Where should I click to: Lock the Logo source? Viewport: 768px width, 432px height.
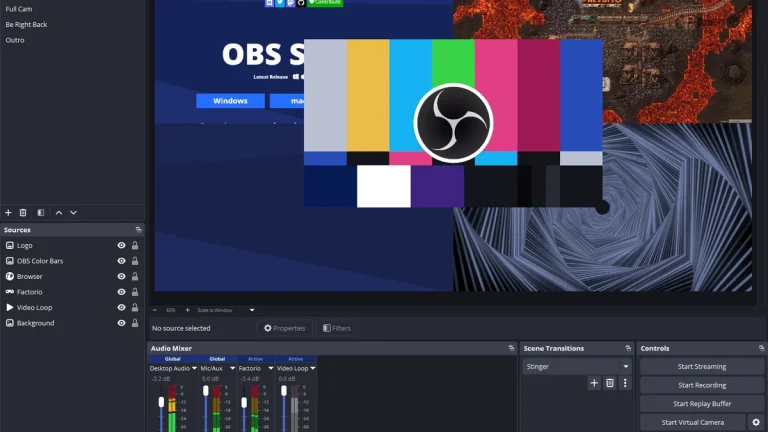click(x=135, y=245)
